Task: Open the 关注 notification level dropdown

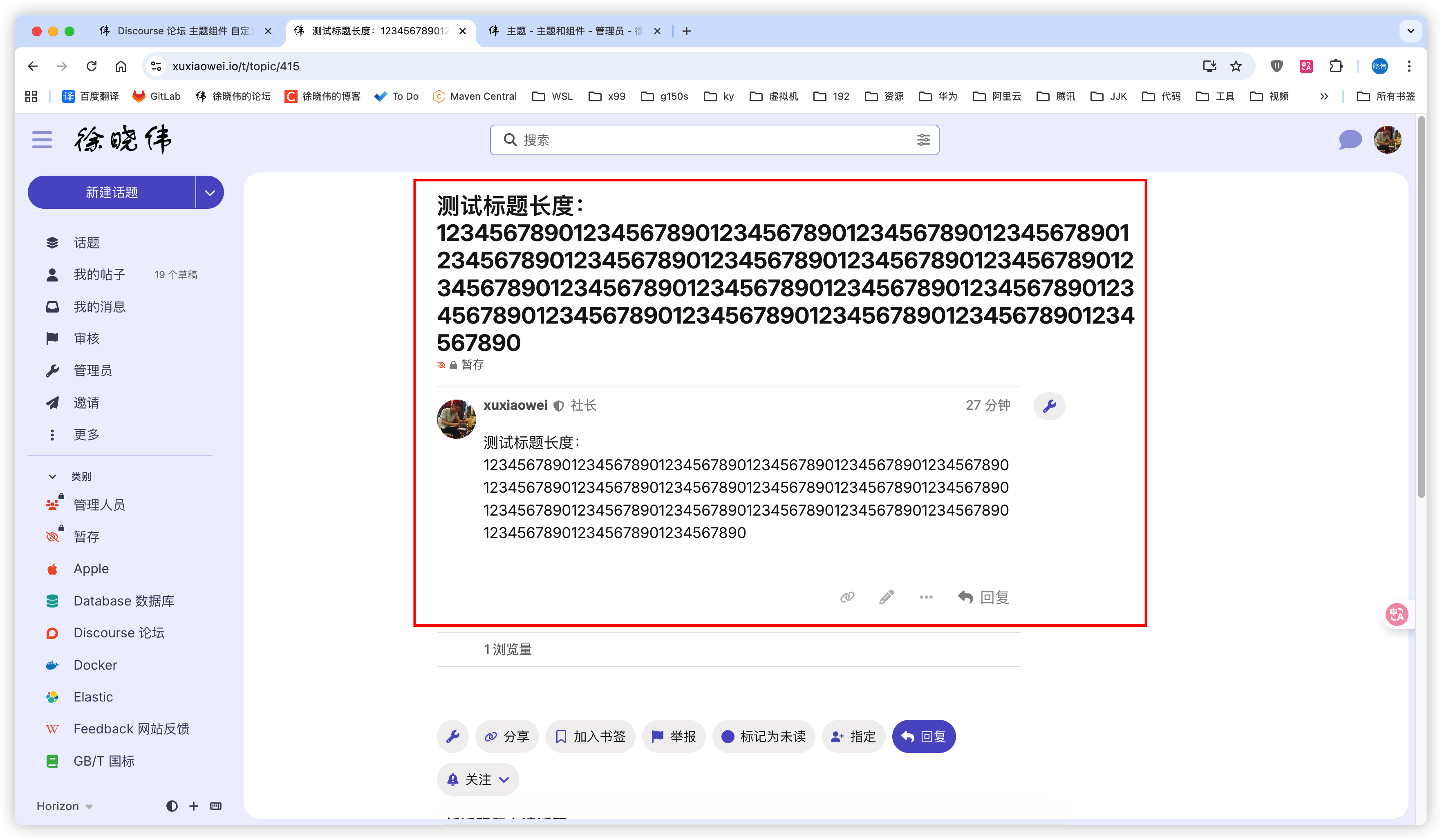Action: [478, 780]
